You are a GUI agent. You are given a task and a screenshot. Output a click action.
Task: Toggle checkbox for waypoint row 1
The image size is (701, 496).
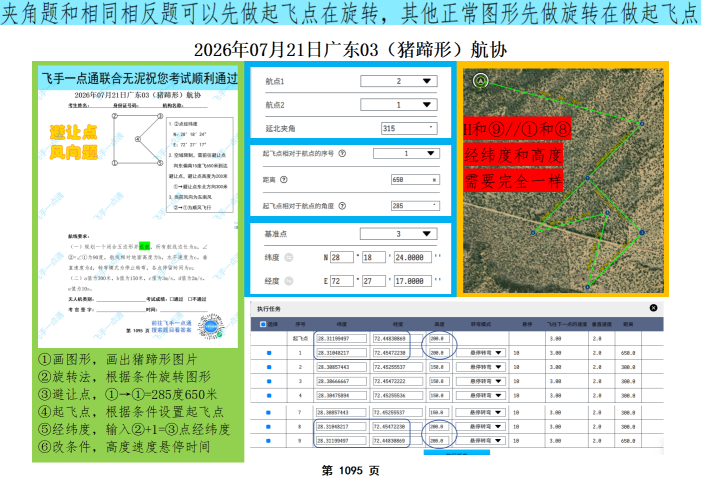[269, 353]
